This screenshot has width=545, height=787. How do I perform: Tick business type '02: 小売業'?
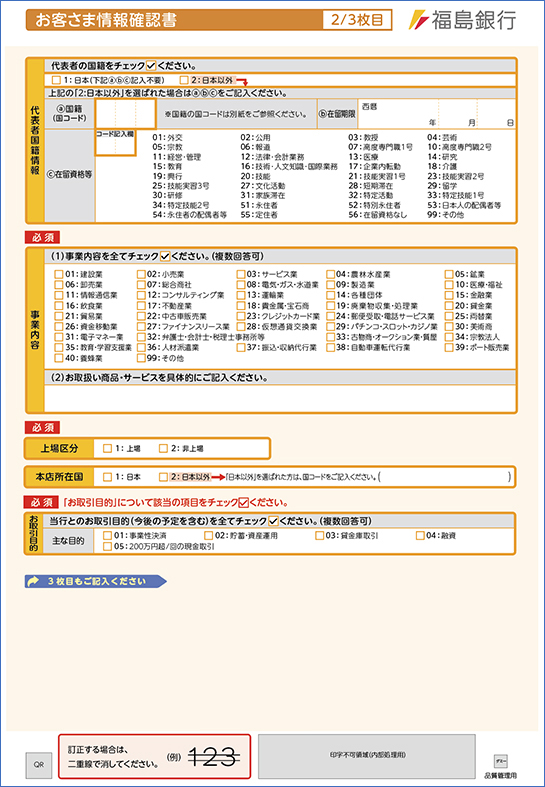[x=141, y=275]
